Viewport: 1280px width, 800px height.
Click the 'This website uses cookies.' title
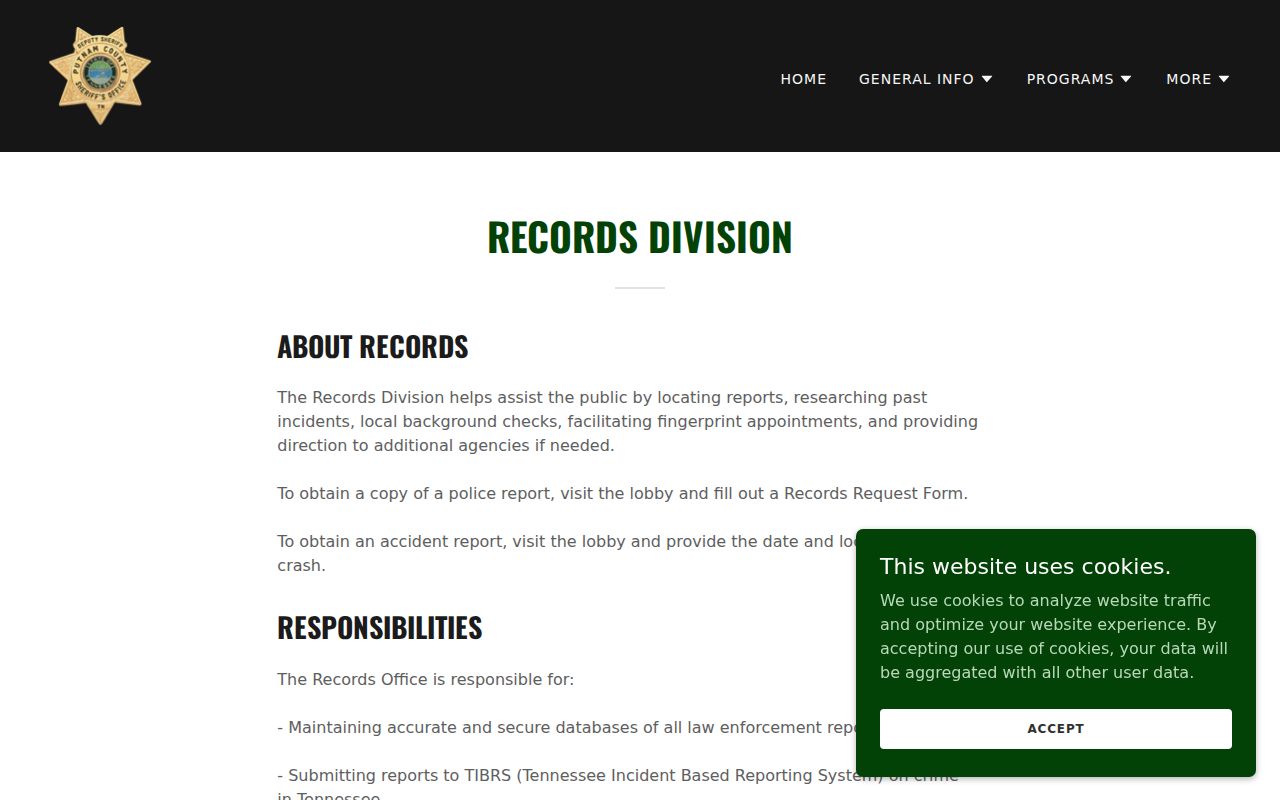pos(1025,567)
